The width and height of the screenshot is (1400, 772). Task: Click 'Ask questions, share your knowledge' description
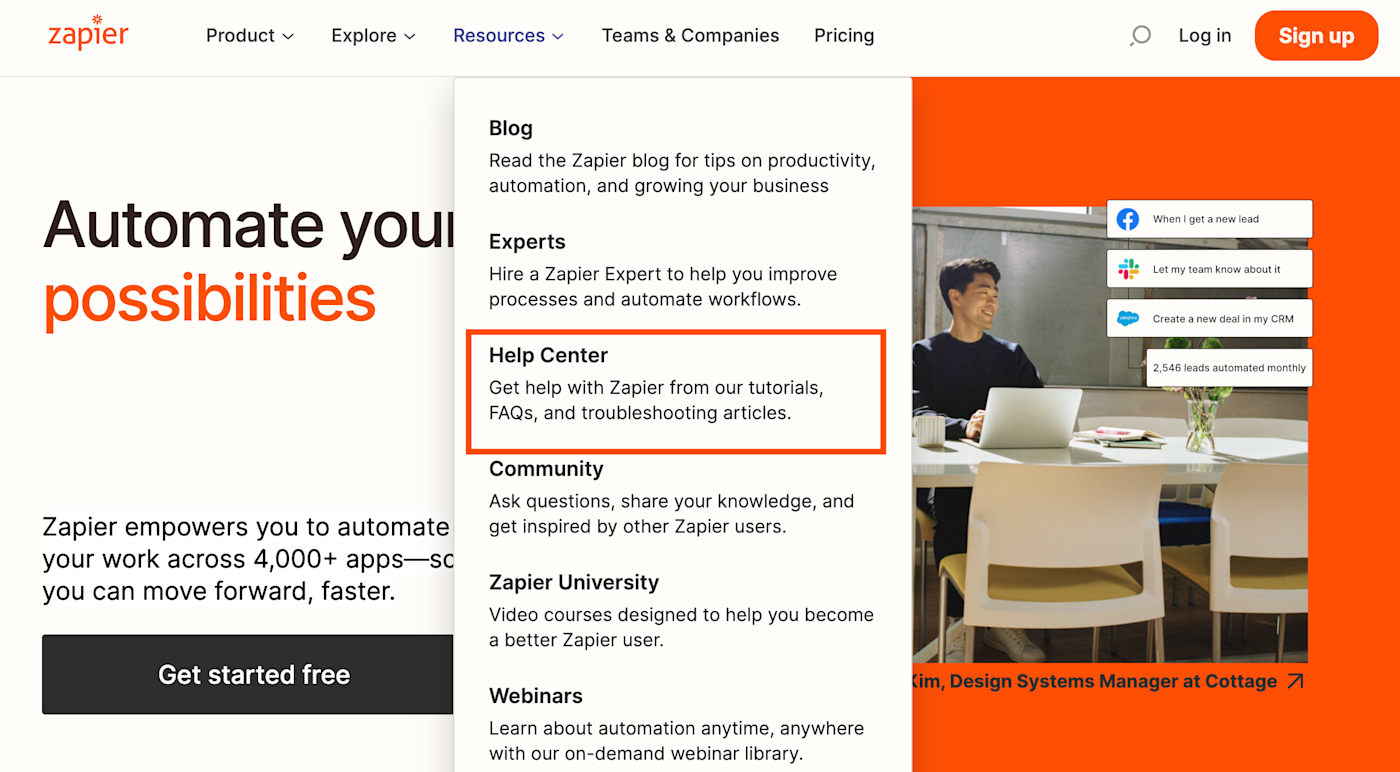[671, 513]
